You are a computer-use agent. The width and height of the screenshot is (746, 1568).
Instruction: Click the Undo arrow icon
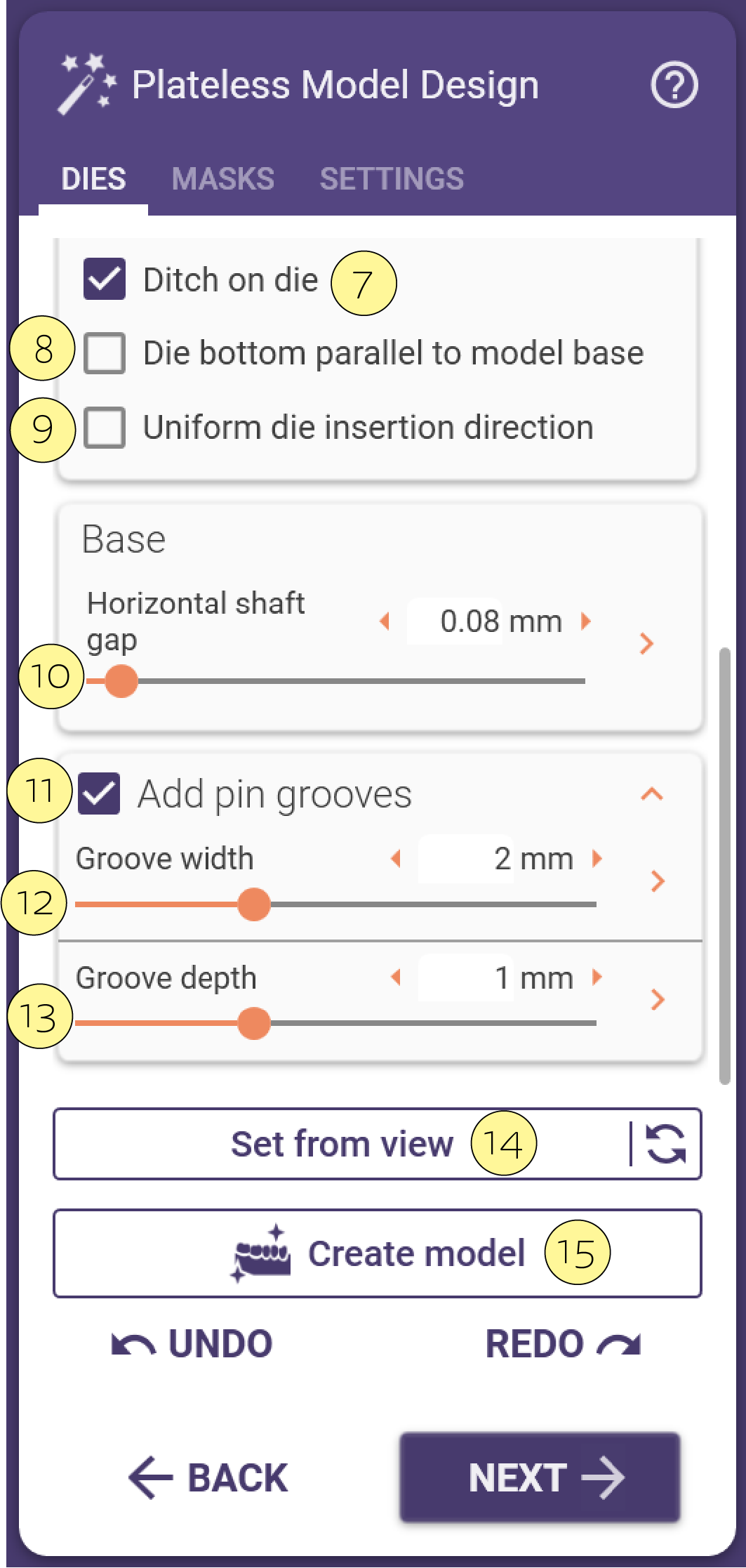click(133, 1344)
